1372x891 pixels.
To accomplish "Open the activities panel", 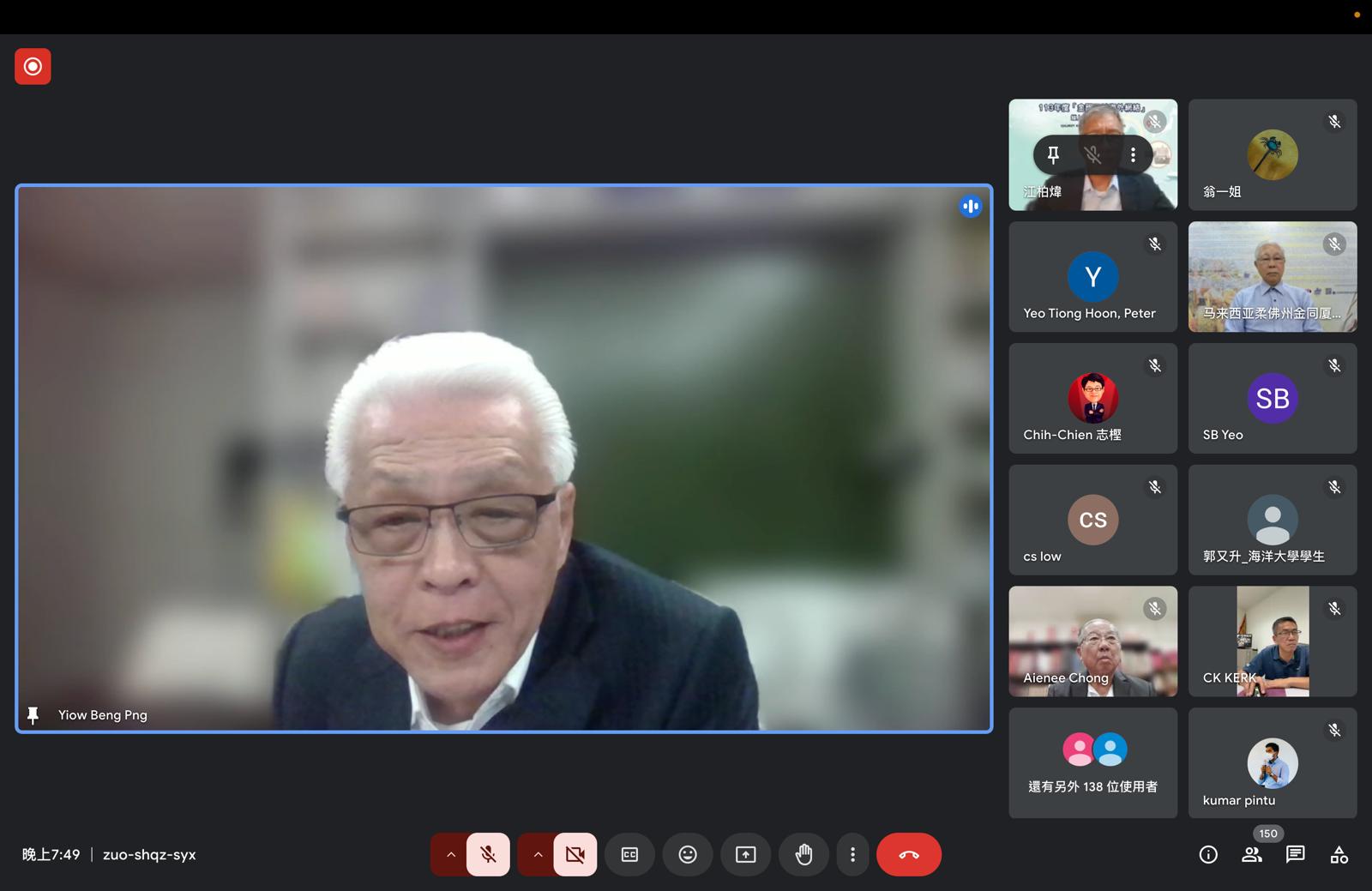I will click(1339, 854).
